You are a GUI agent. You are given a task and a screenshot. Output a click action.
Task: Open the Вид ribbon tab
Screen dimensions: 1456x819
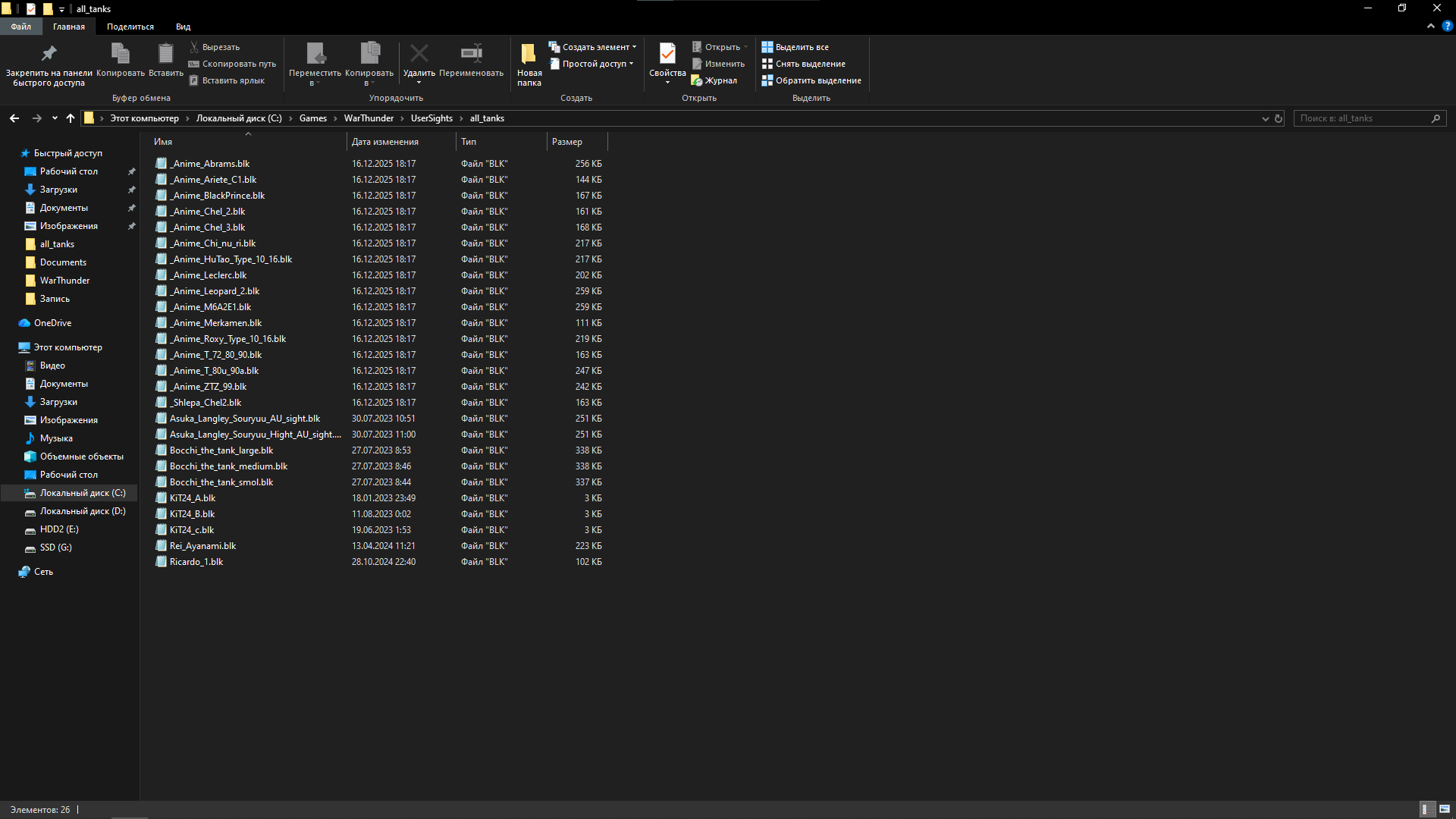click(183, 27)
